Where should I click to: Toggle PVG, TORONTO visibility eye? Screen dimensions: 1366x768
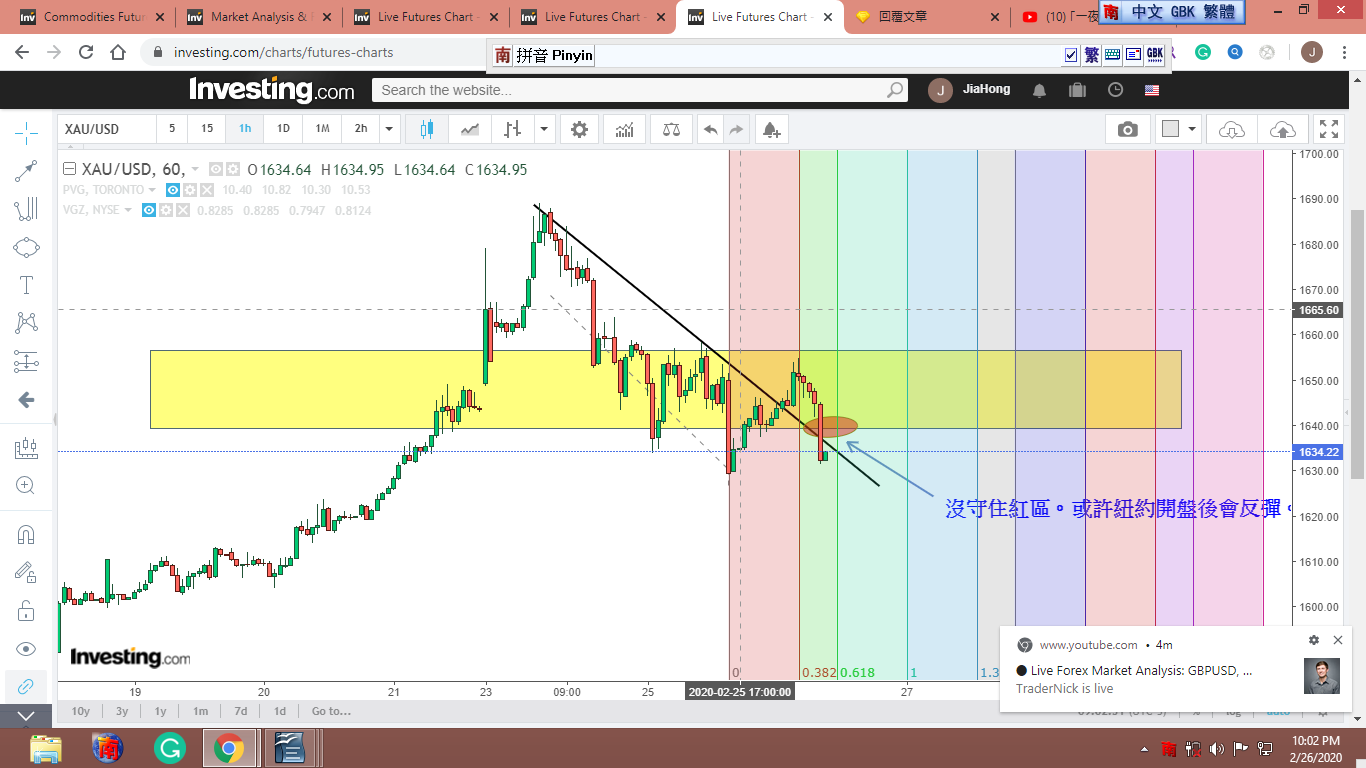click(x=173, y=190)
